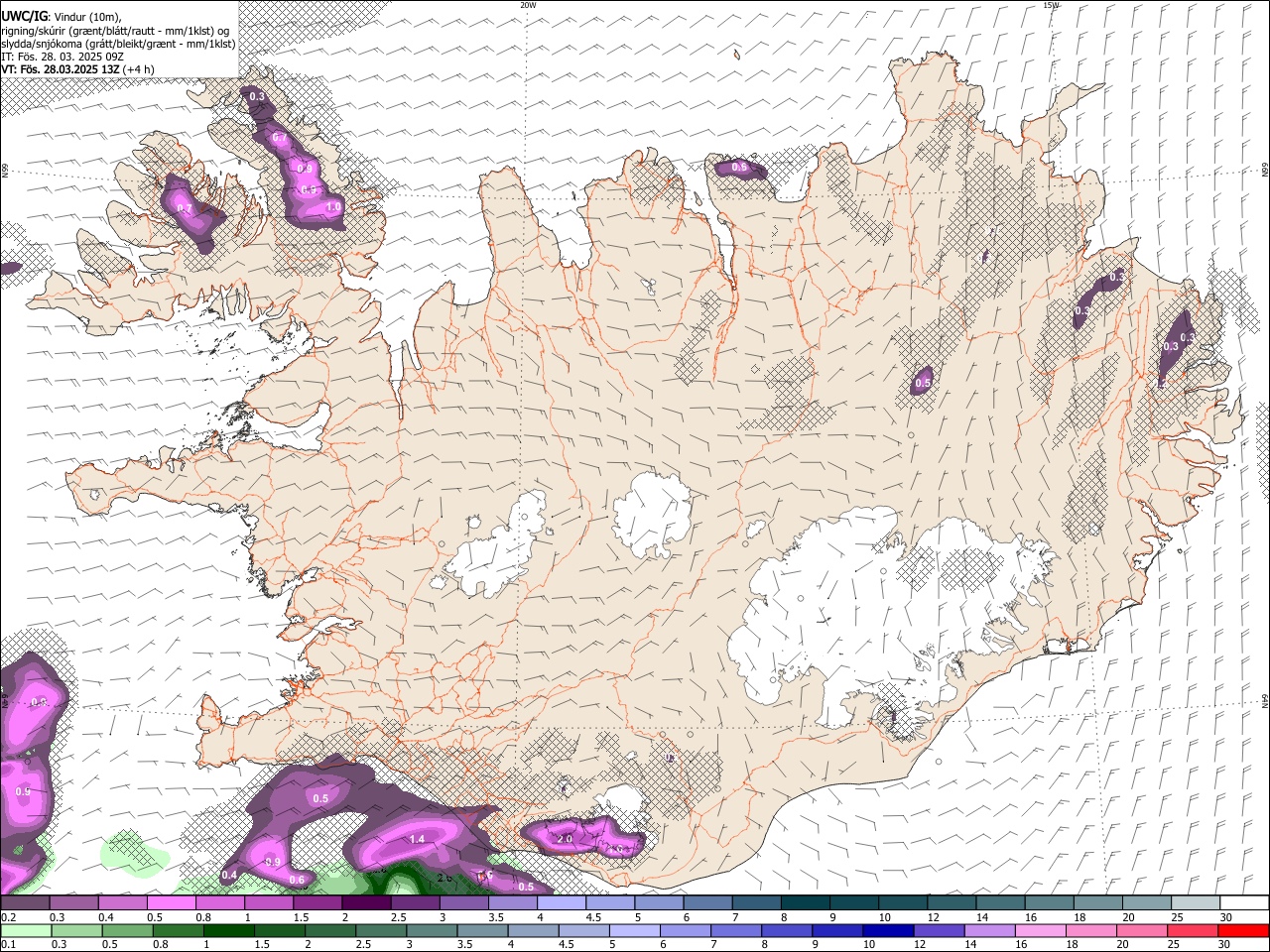Pick the slate blue 6–7 swatch, upper legend
The image size is (1270, 952).
pos(707,903)
